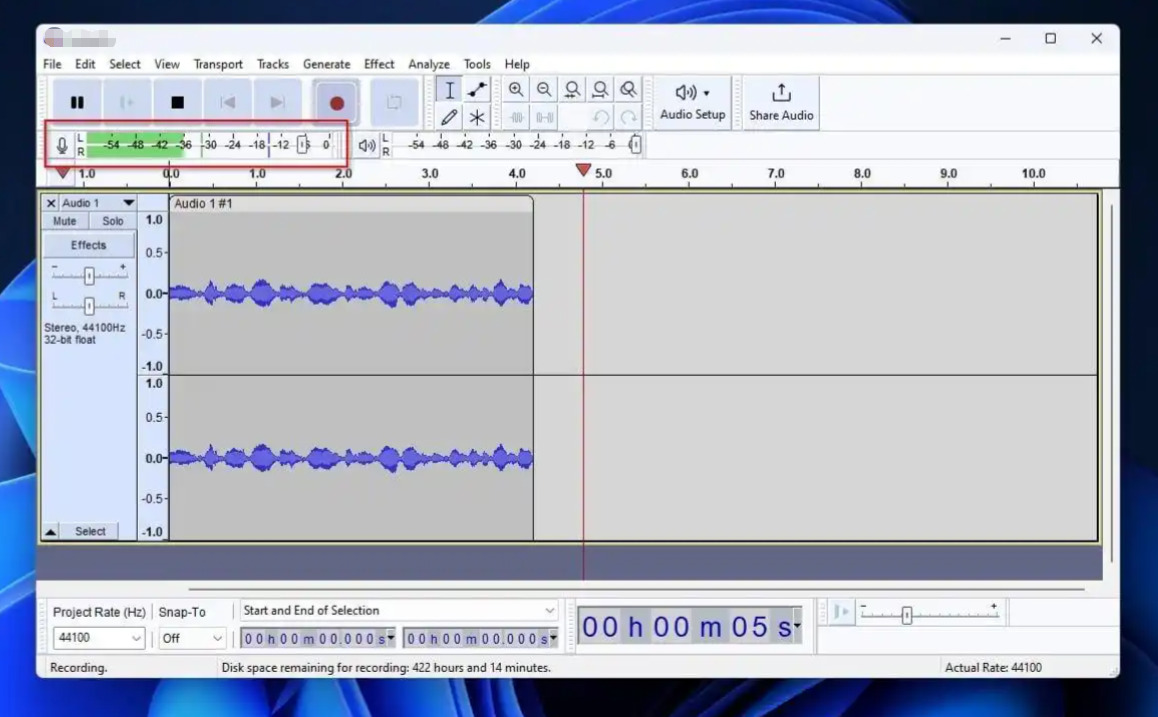Click Fit Project to Width icon
Image resolution: width=1158 pixels, height=717 pixels.
click(x=600, y=90)
